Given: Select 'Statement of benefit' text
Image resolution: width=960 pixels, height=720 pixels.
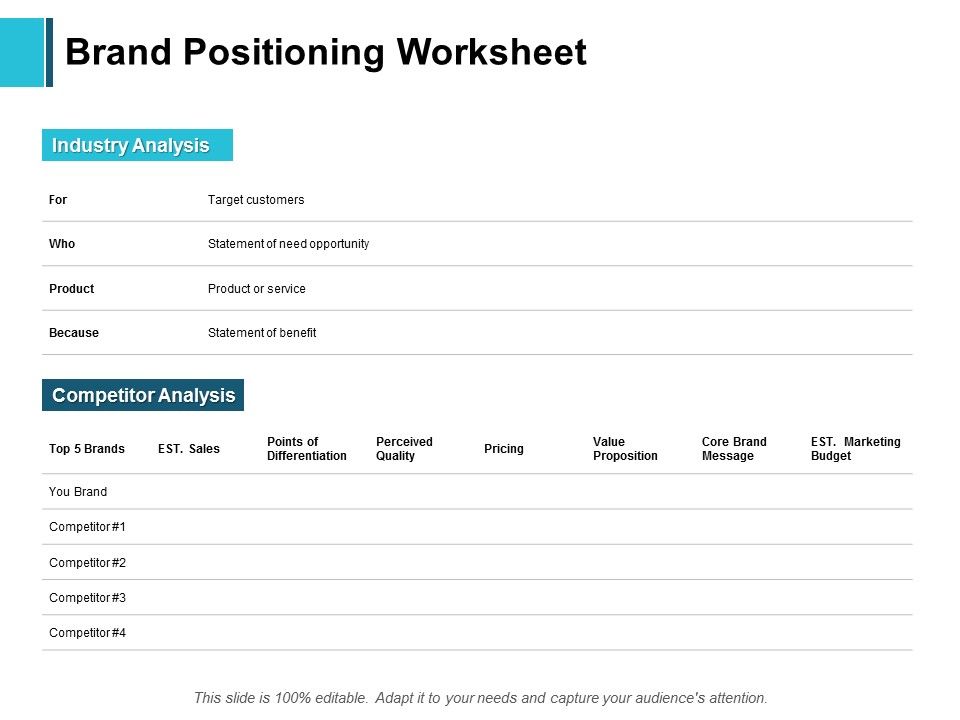Looking at the screenshot, I should [262, 332].
